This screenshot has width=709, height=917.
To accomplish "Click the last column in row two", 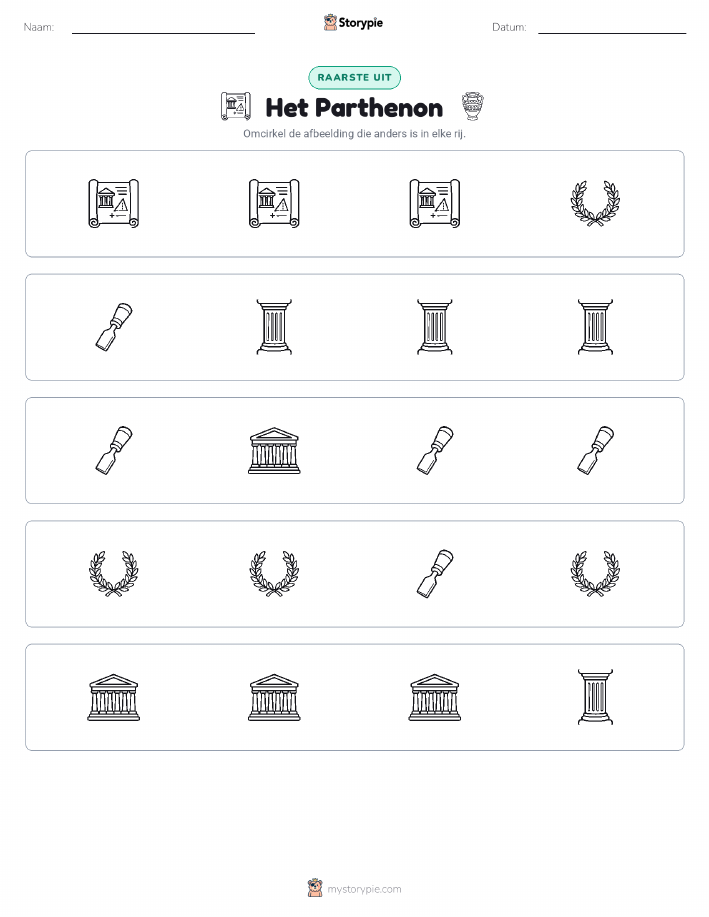I will click(x=595, y=327).
